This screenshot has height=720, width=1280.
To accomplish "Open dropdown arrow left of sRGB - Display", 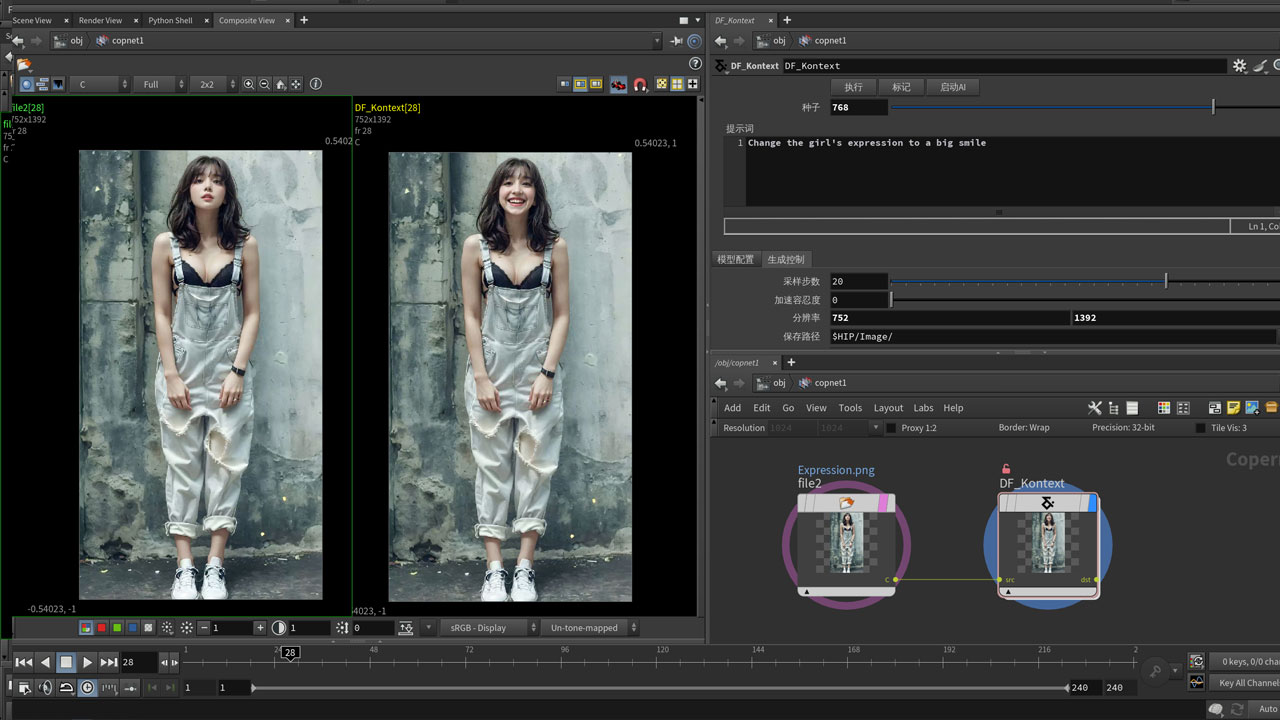I will pyautogui.click(x=427, y=628).
